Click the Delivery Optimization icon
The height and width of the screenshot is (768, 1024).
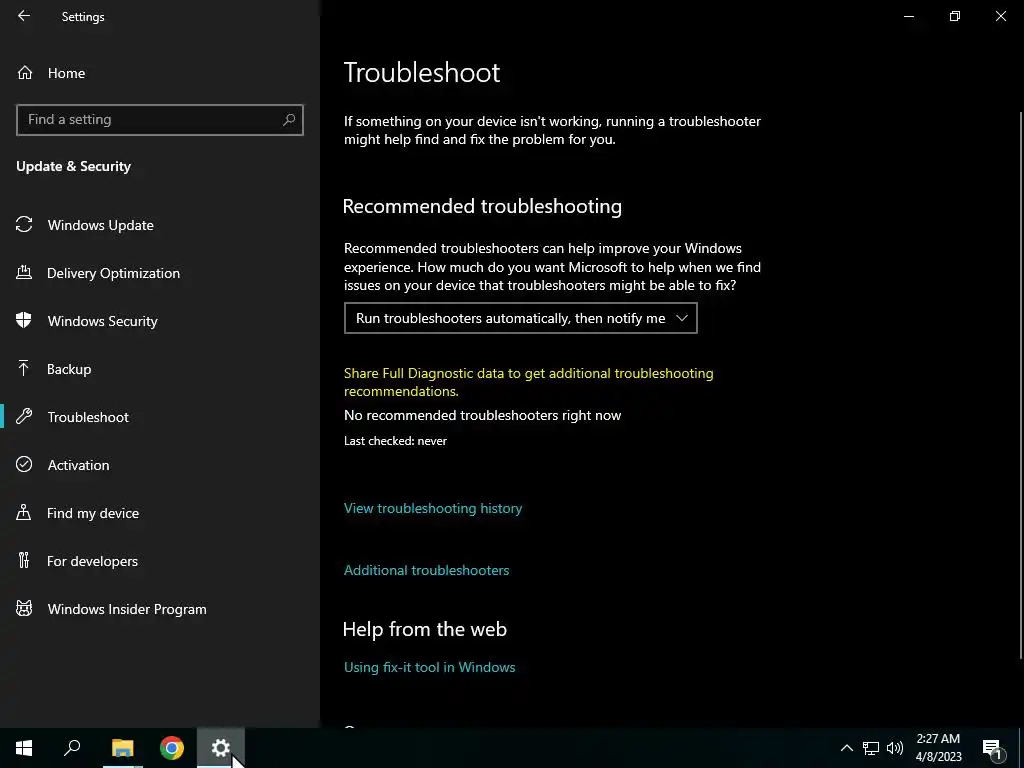click(x=24, y=272)
